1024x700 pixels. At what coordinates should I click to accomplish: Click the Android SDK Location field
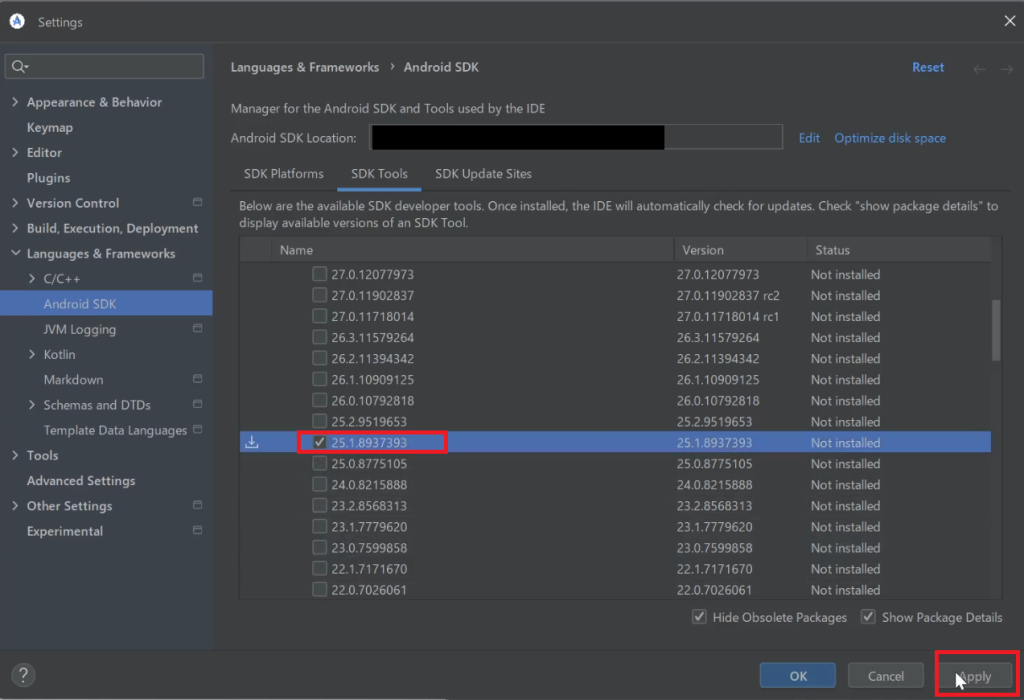(576, 138)
